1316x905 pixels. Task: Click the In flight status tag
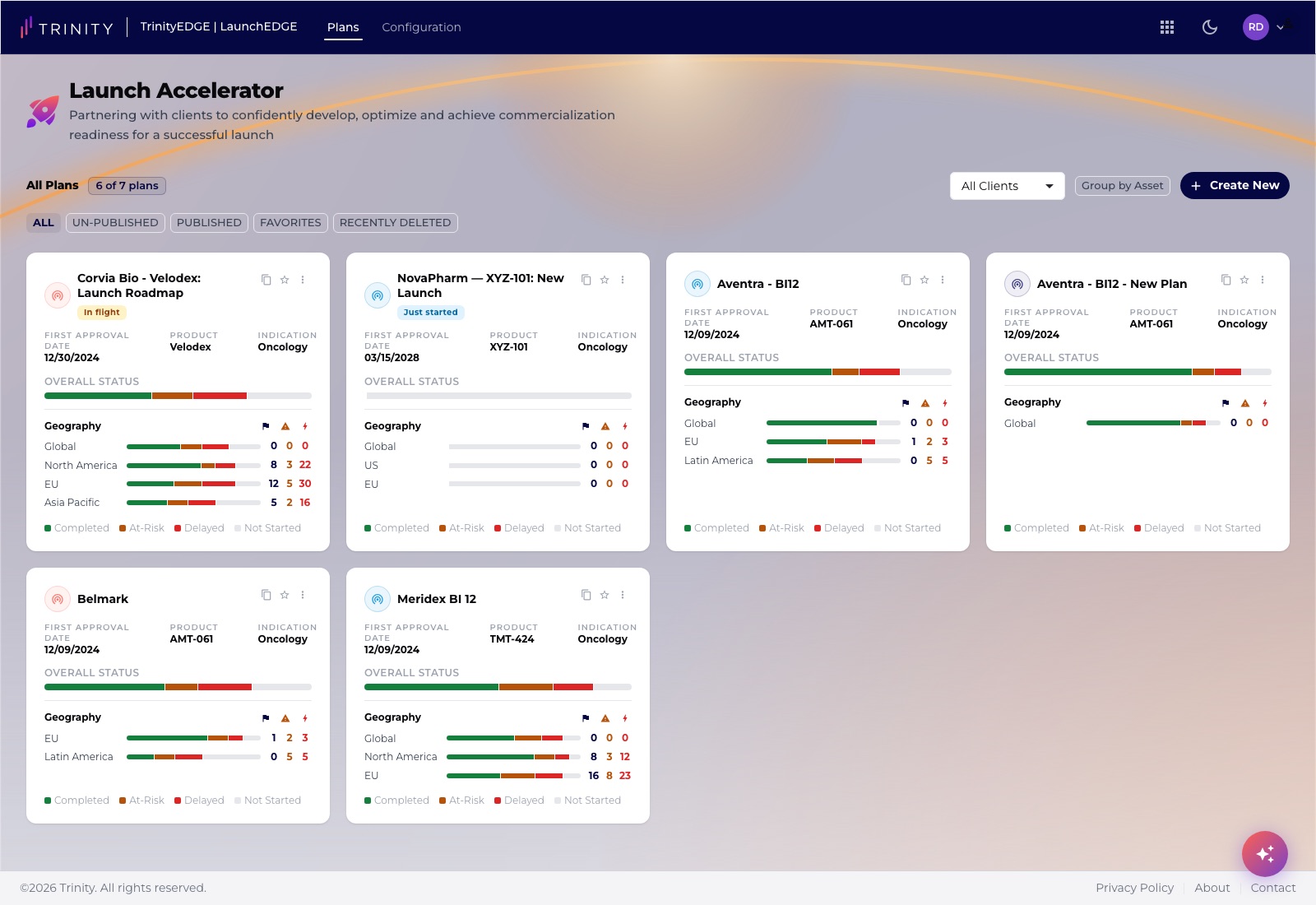101,313
